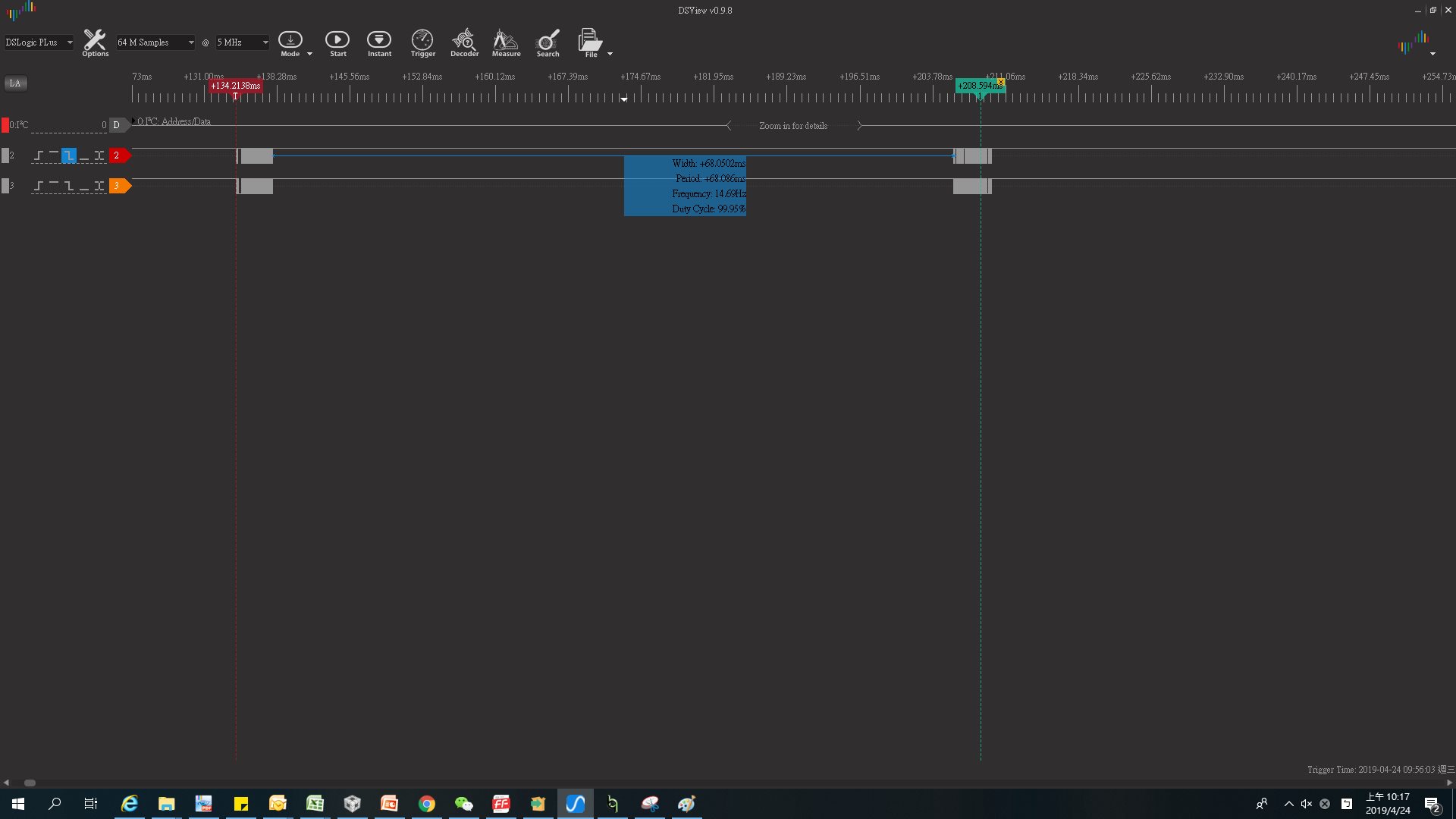Click the horizontal scrollbar thumb
The width and height of the screenshot is (1456, 819).
[x=30, y=783]
